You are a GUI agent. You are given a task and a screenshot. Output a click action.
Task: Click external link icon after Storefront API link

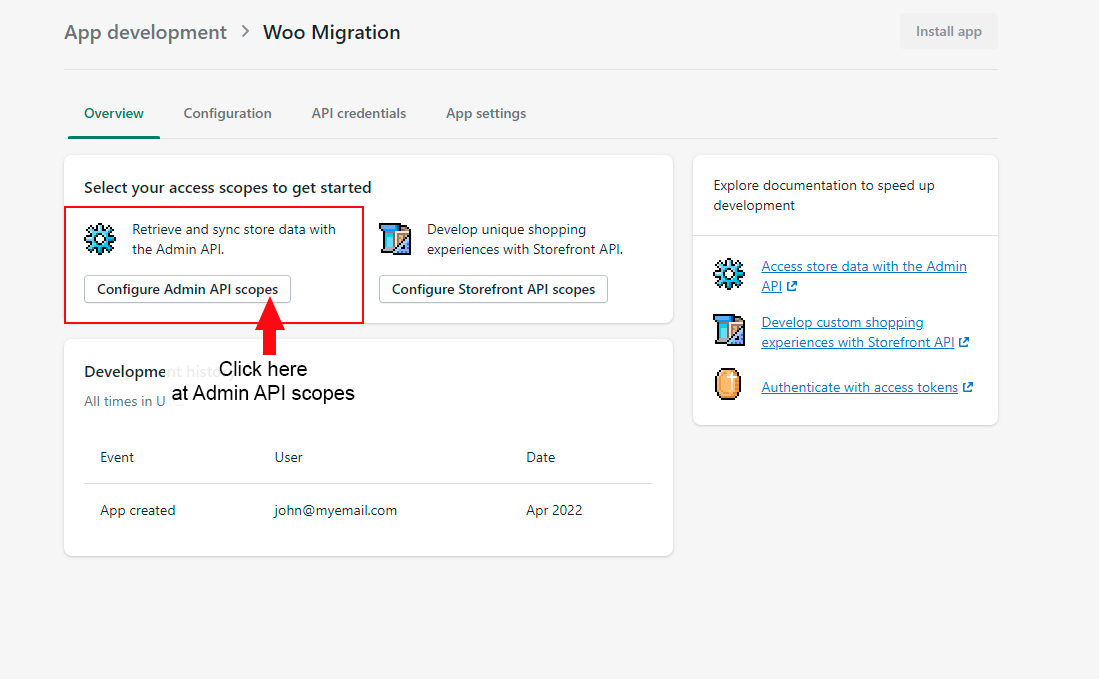964,343
